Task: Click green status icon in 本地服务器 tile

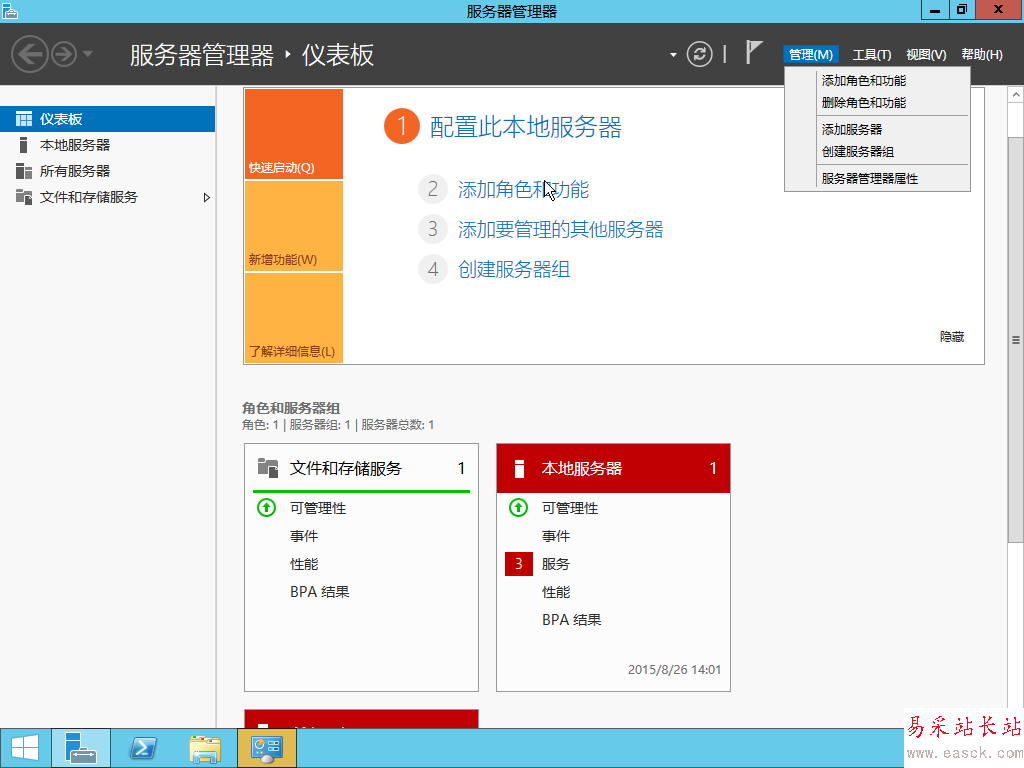Action: pos(519,507)
